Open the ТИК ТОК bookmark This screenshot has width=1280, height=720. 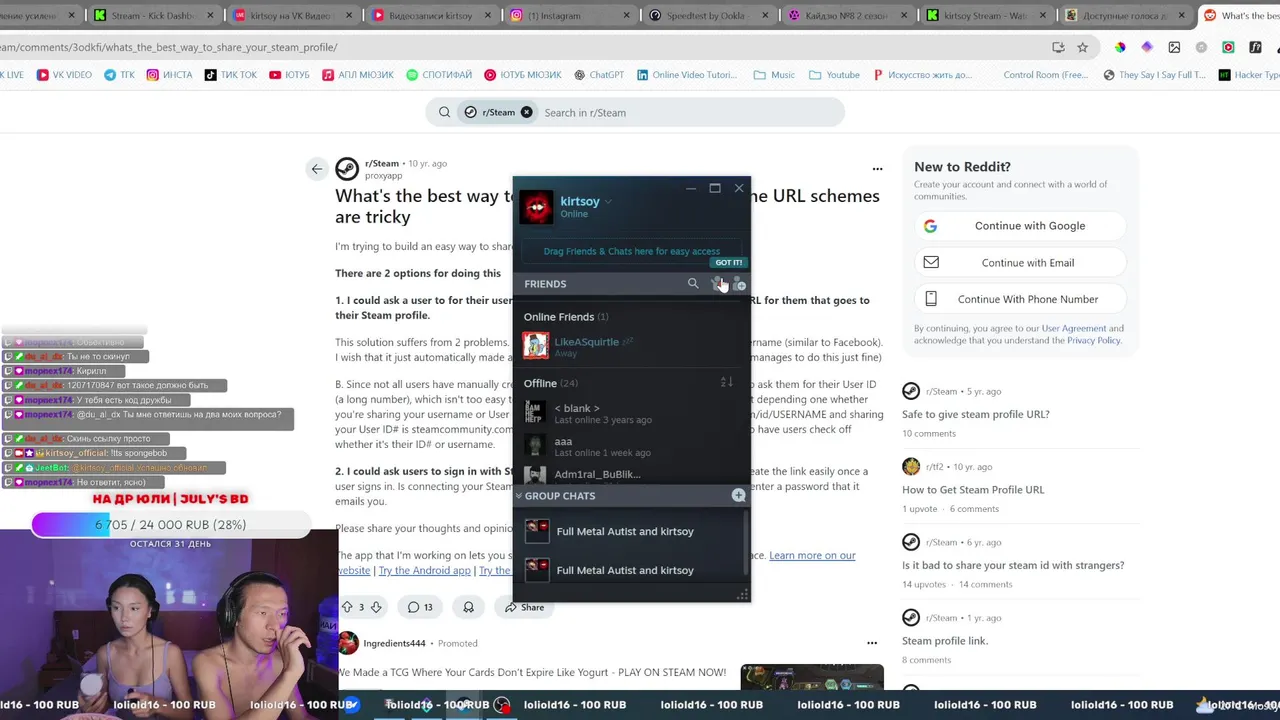(x=230, y=75)
